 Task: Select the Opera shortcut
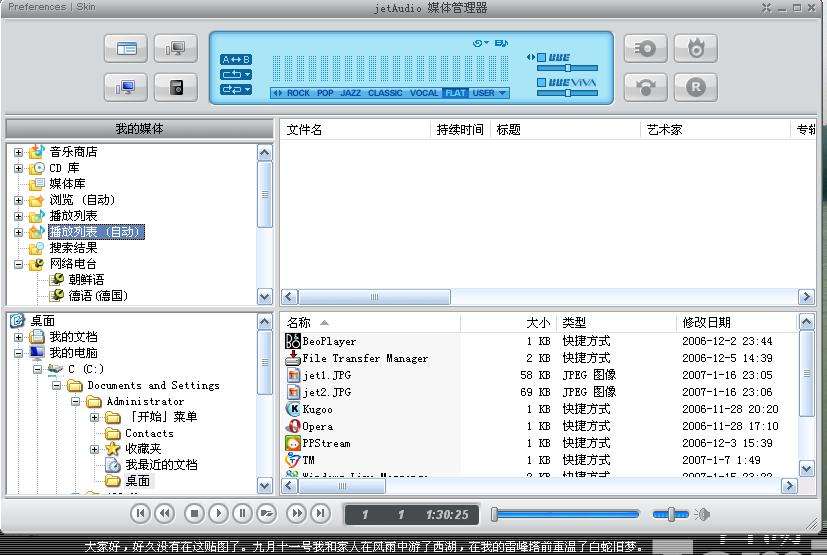click(x=317, y=426)
